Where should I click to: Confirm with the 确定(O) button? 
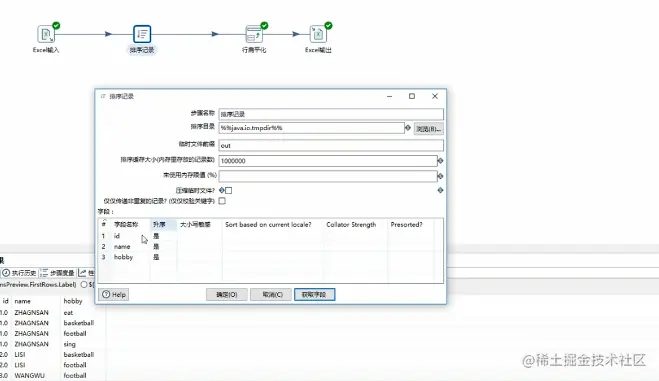(x=227, y=294)
